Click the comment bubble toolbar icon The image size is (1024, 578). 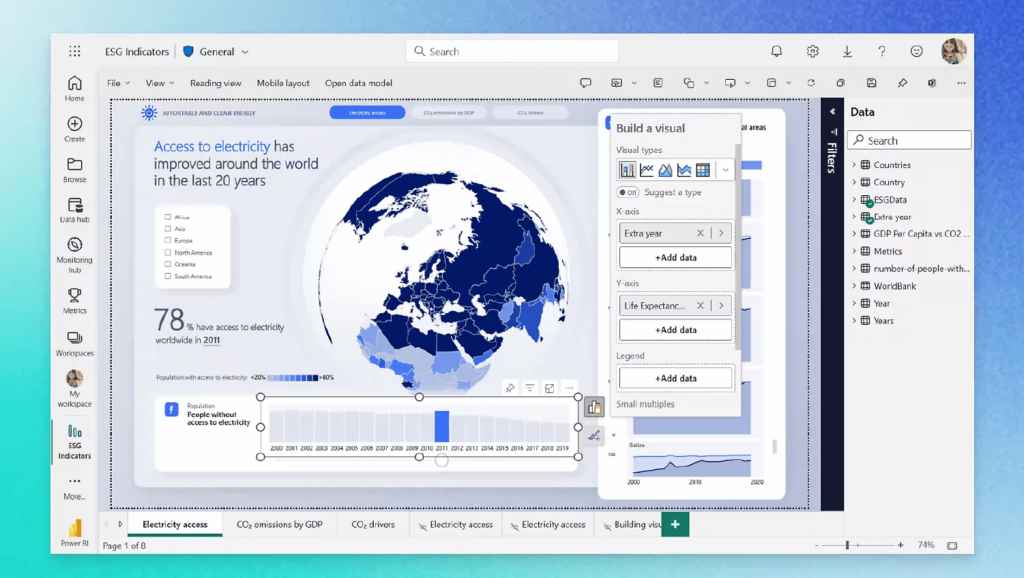(x=585, y=83)
